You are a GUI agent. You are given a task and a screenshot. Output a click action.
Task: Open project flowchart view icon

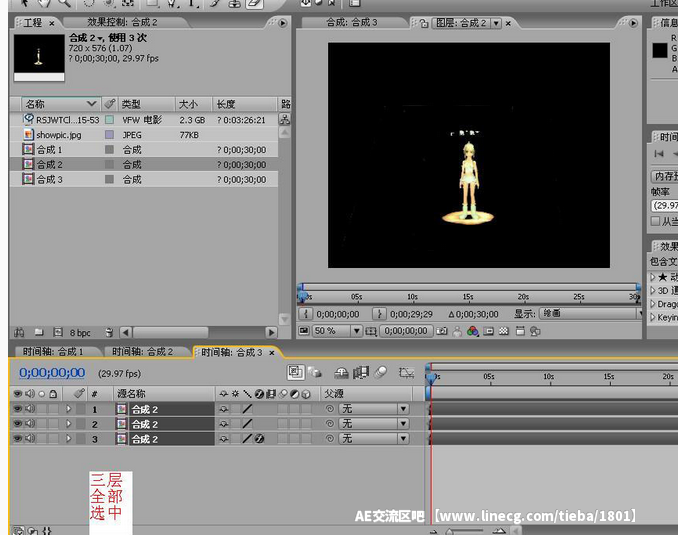click(x=285, y=119)
